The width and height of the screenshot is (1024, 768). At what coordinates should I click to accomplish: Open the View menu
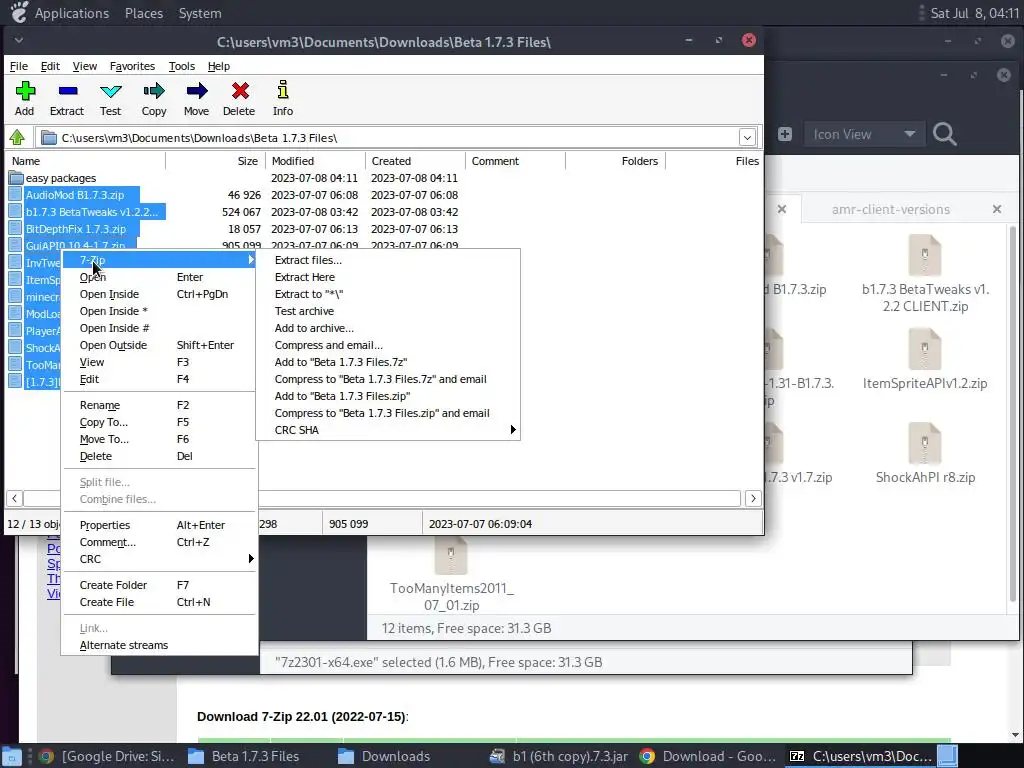tap(84, 66)
